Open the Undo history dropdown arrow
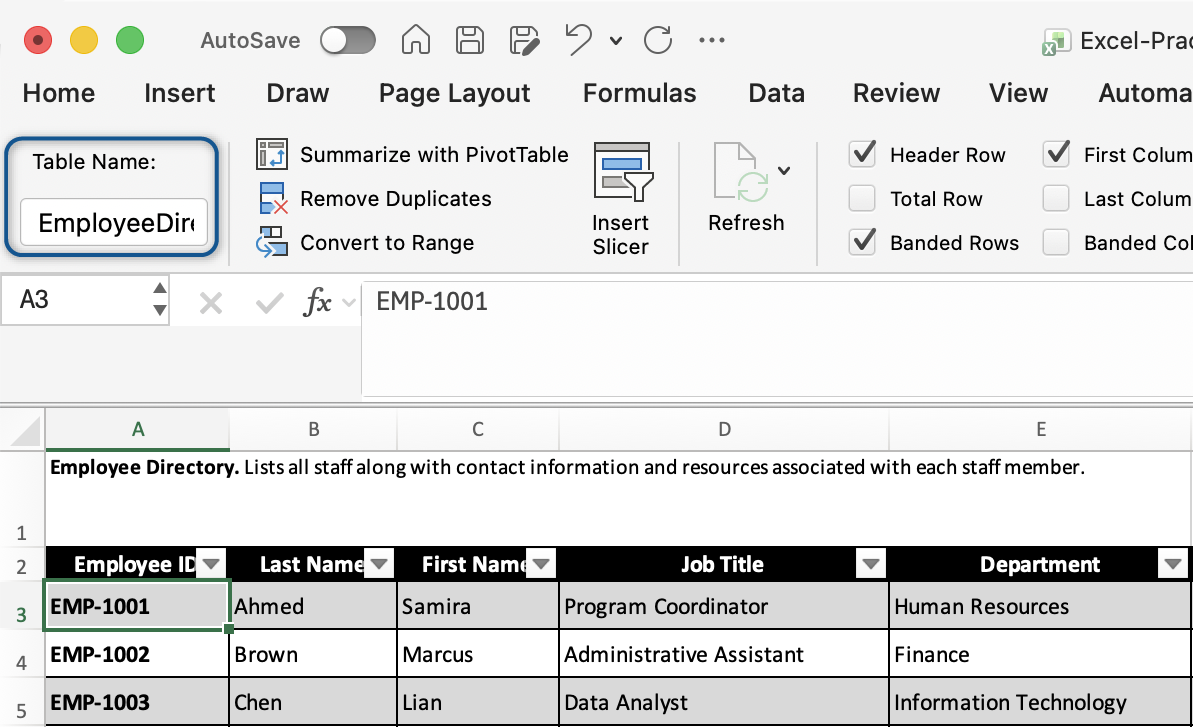The image size is (1193, 727). pyautogui.click(x=616, y=41)
